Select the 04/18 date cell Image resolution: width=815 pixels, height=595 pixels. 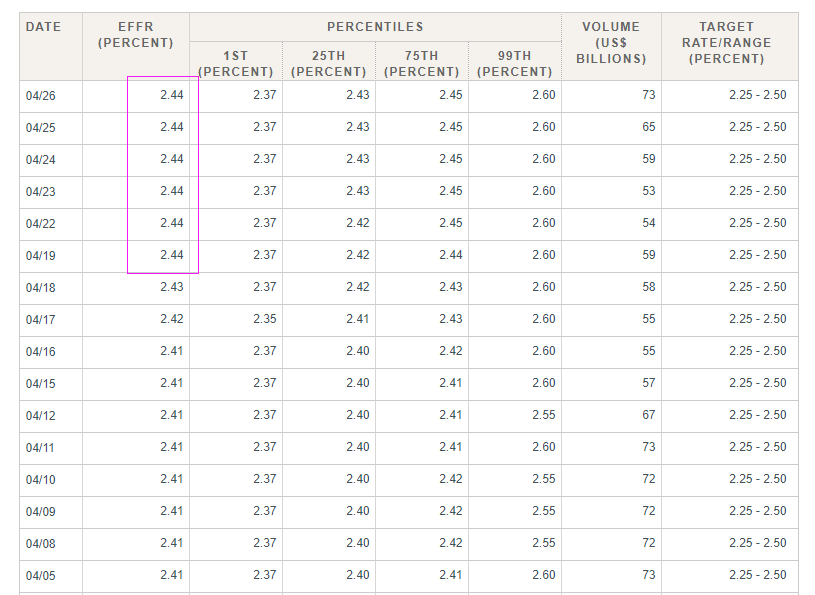click(x=41, y=288)
